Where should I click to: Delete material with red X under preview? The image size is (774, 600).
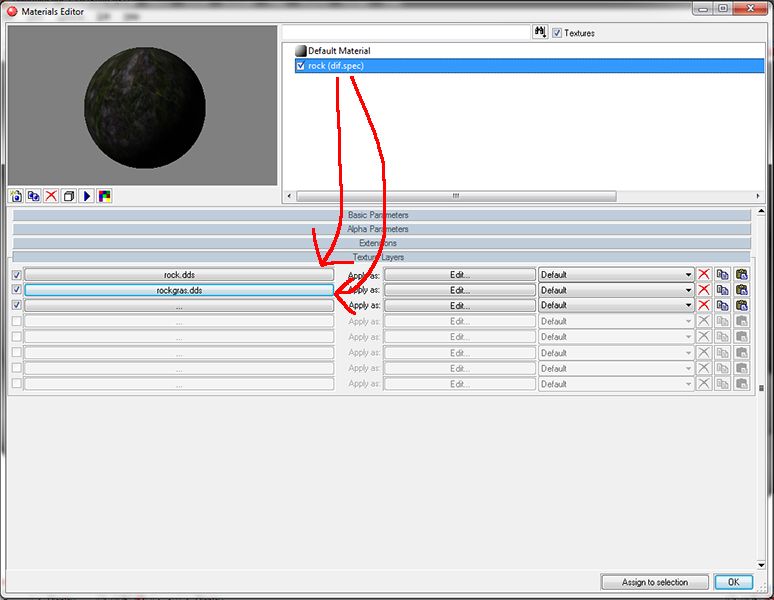point(51,196)
